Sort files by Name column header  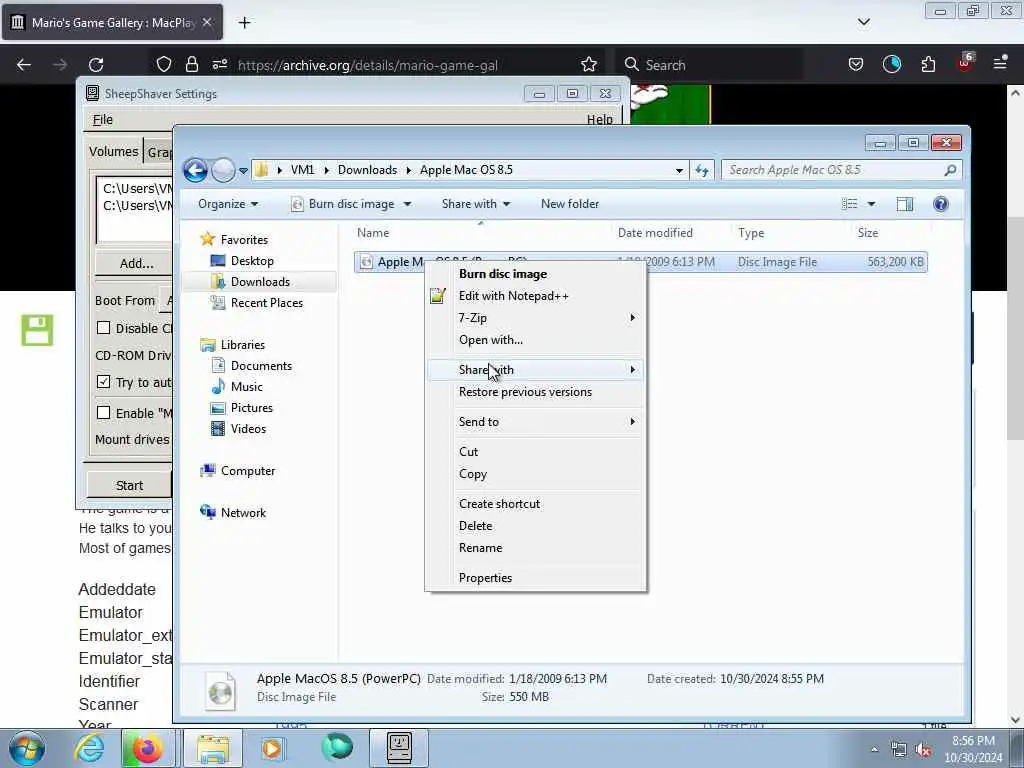[x=373, y=233]
